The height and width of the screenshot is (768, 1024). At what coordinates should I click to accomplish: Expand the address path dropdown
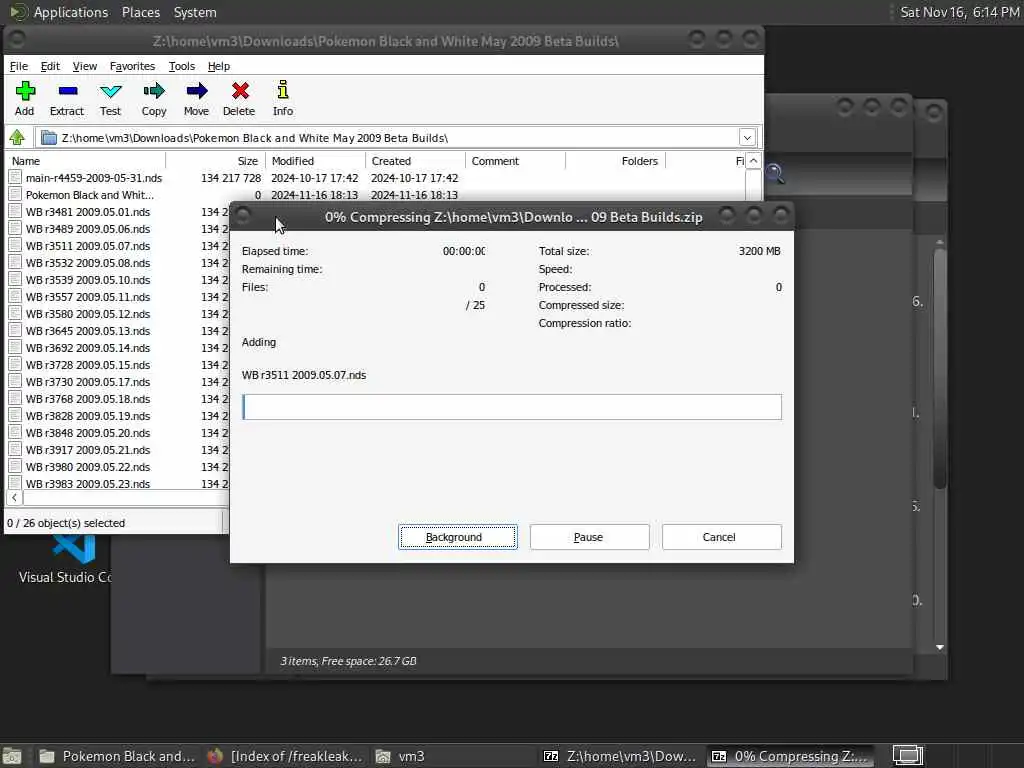[x=747, y=138]
